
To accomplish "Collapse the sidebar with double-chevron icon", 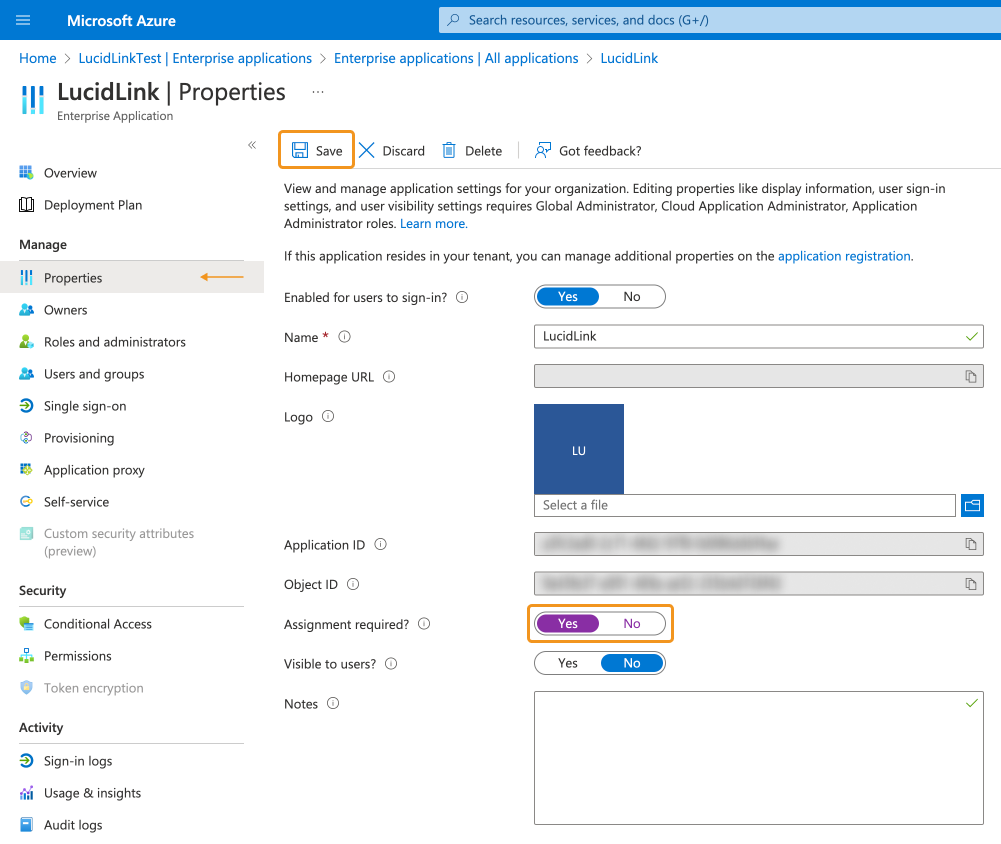I will pyautogui.click(x=252, y=145).
